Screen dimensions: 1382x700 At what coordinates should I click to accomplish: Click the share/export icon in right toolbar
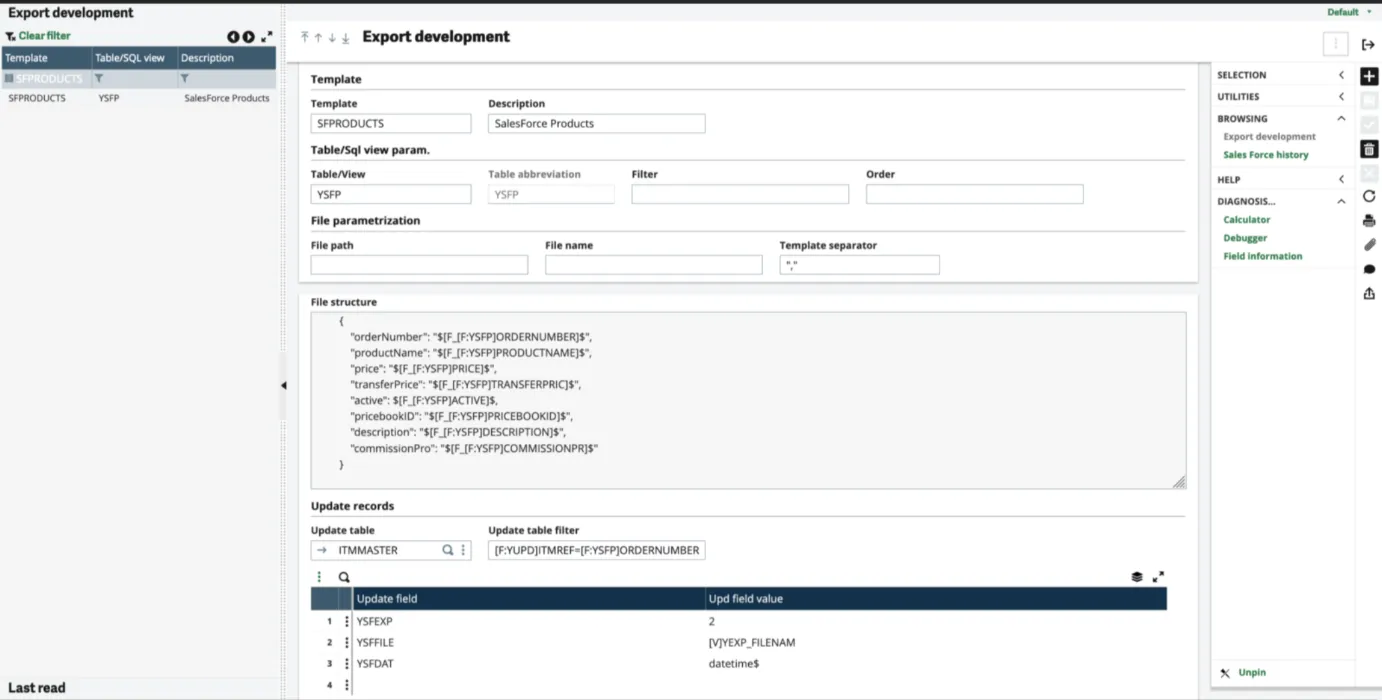[x=1369, y=293]
